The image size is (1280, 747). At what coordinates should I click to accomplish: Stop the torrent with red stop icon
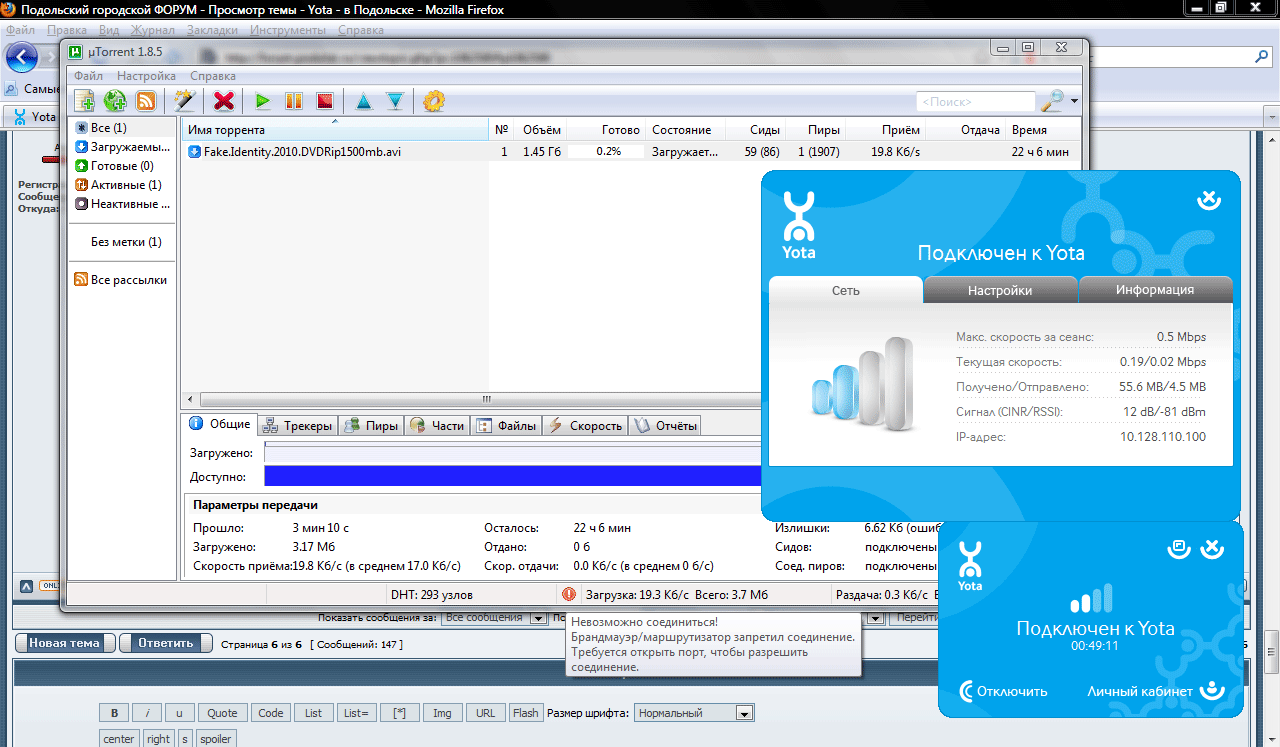pyautogui.click(x=324, y=101)
